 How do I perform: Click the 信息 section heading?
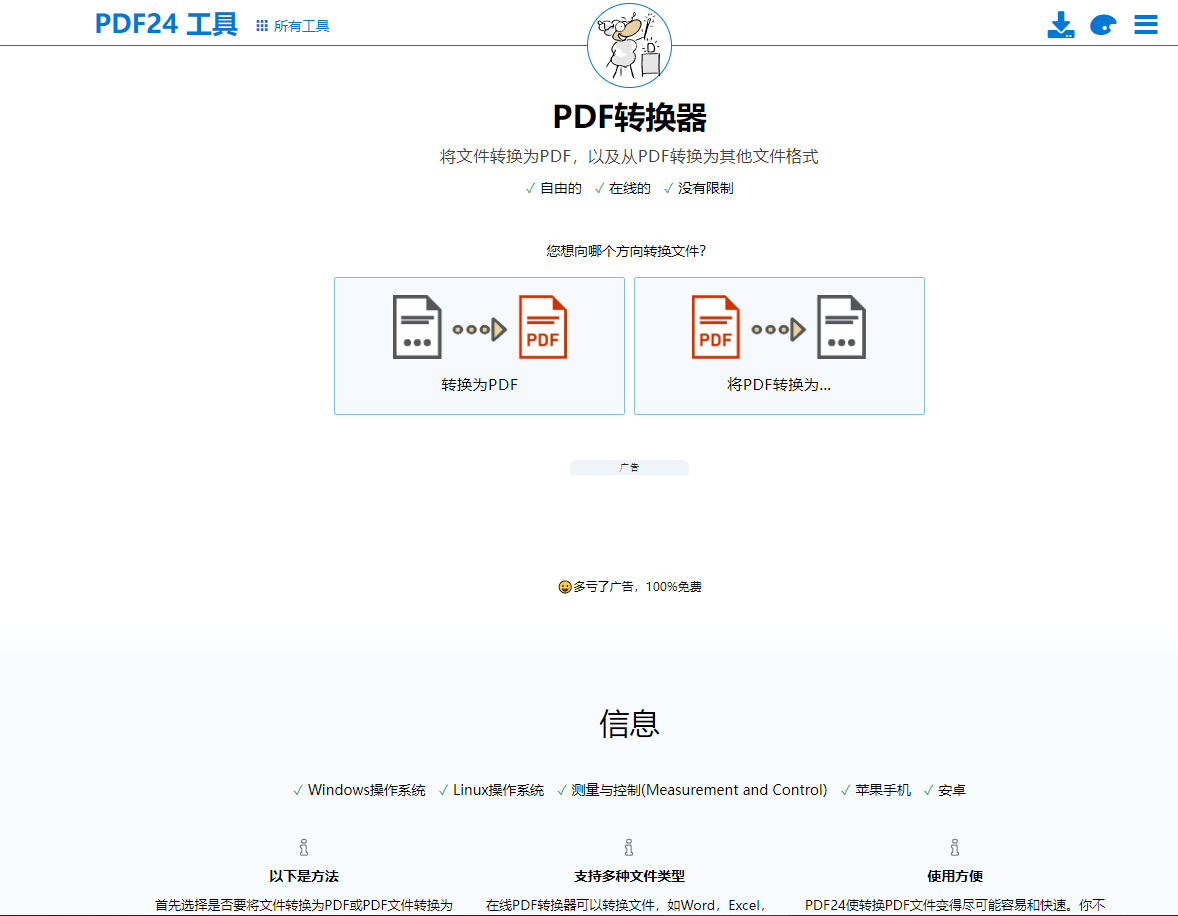point(629,724)
